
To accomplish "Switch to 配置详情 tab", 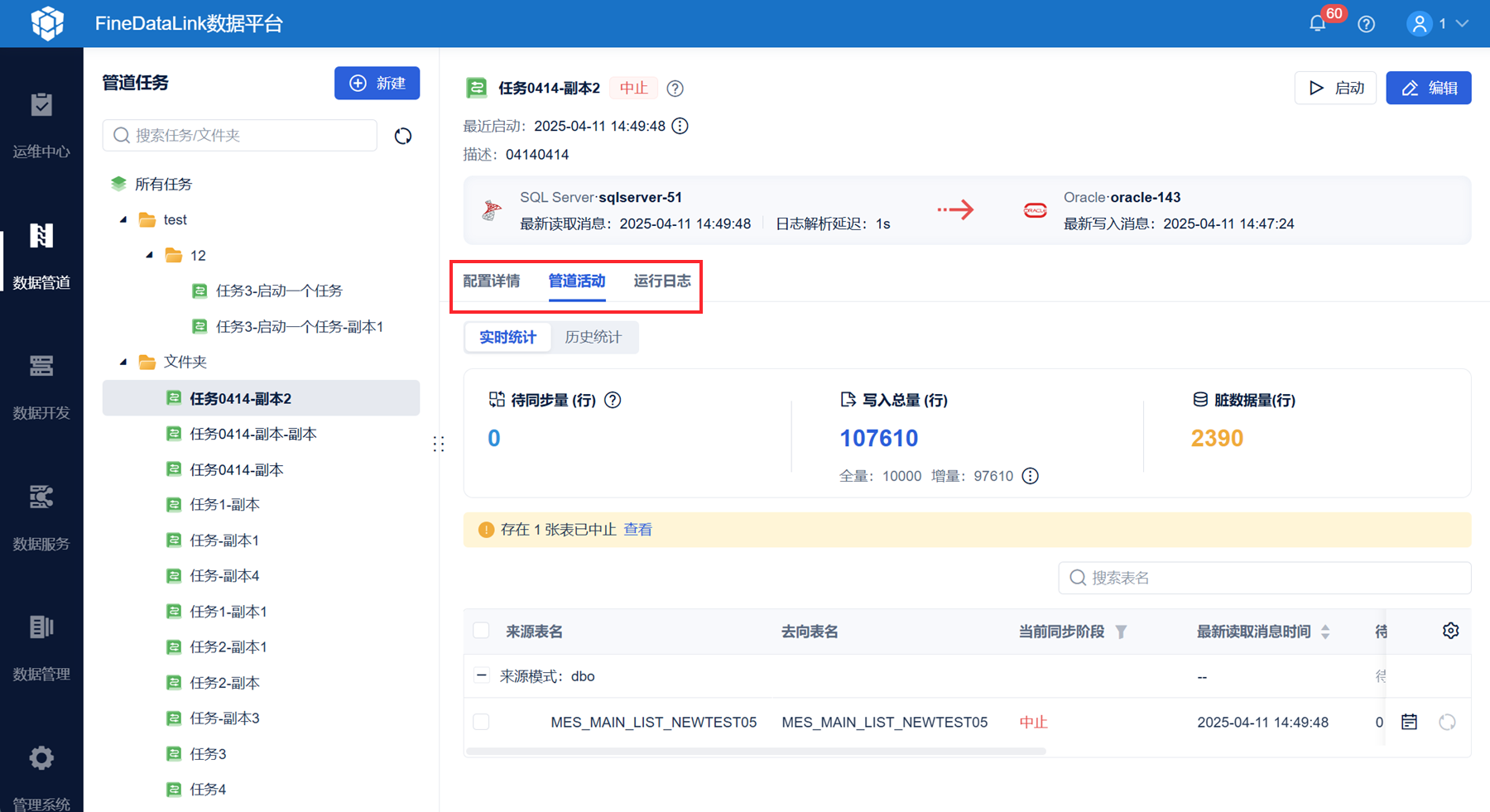I will [492, 281].
